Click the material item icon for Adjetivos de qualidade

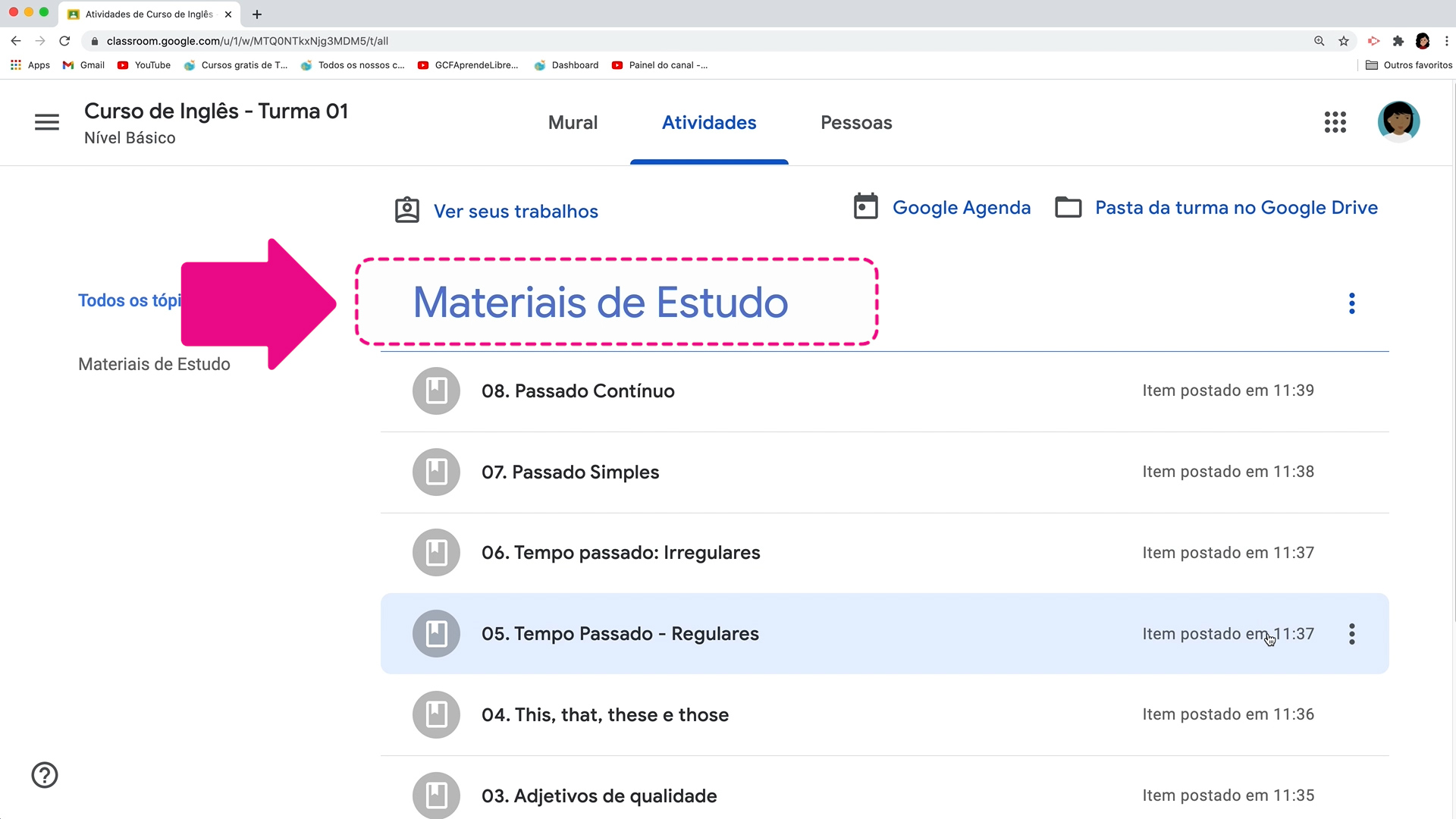437,795
